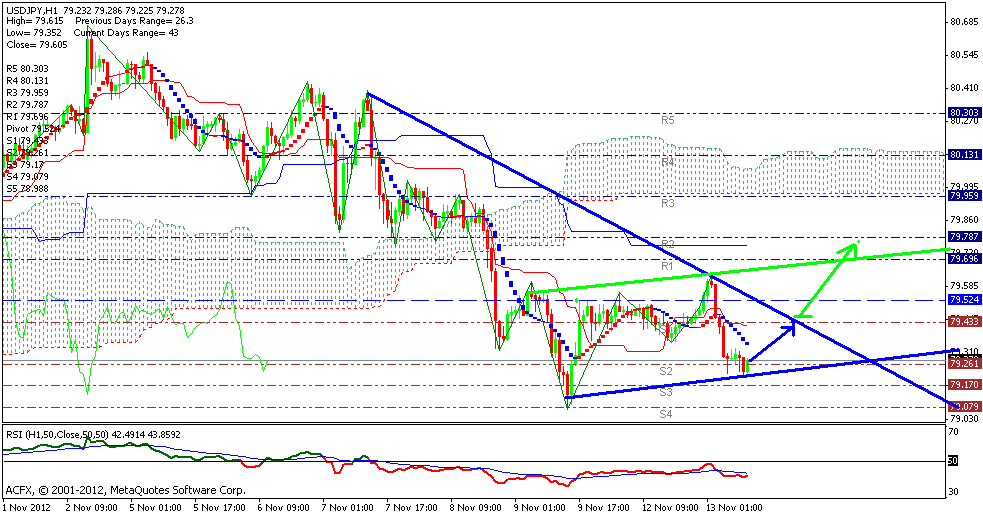Click the 80.545 price scale value
The image size is (983, 515).
coord(965,55)
